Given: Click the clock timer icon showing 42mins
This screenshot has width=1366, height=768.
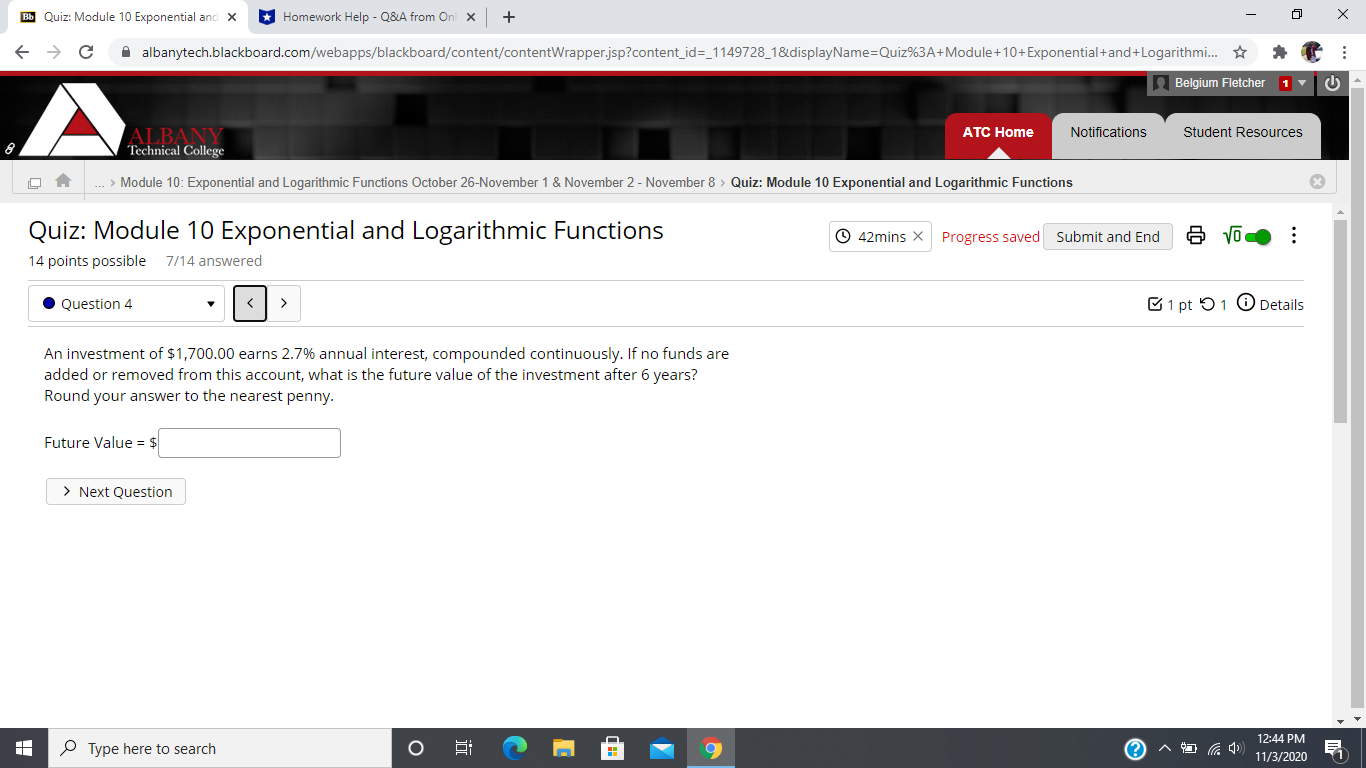Looking at the screenshot, I should [x=843, y=236].
